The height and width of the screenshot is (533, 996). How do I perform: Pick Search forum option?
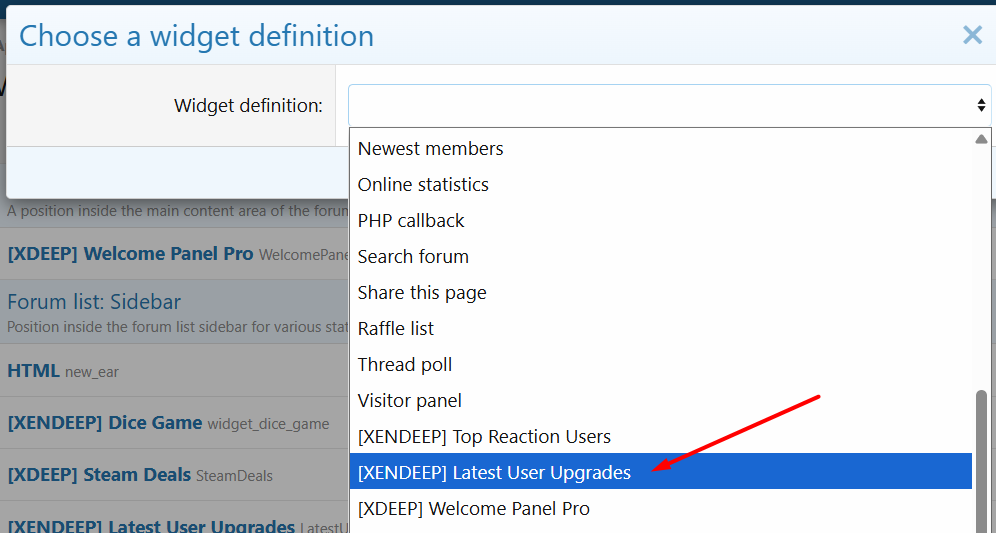[x=413, y=257]
